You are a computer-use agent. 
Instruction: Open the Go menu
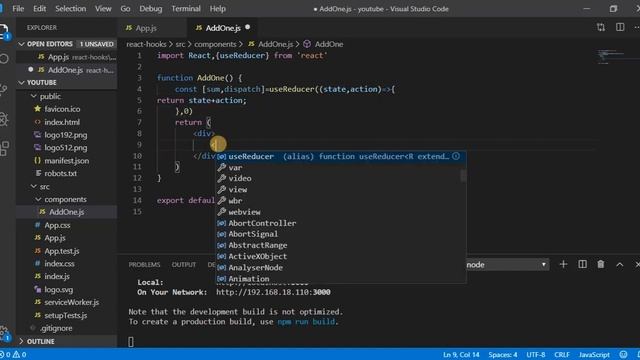coord(125,9)
